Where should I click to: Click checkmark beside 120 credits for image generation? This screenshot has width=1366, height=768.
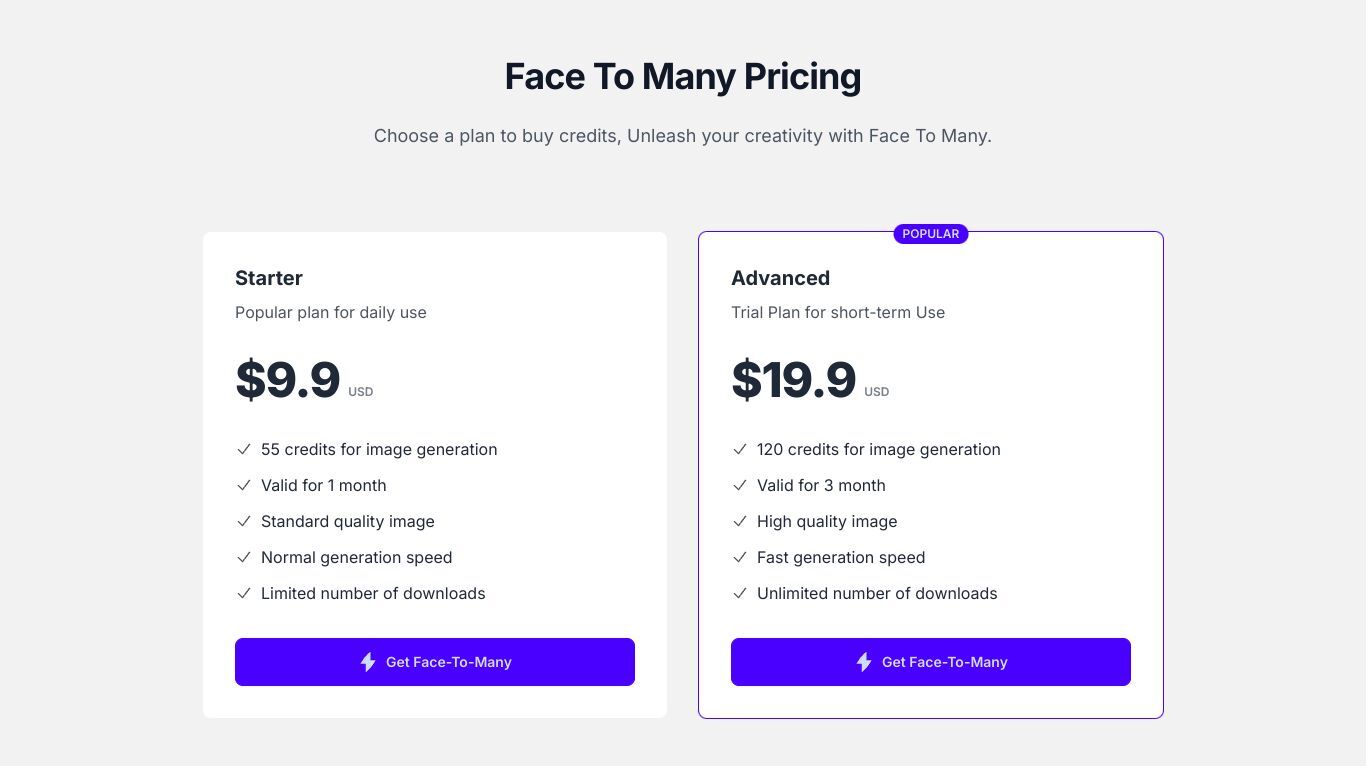pyautogui.click(x=739, y=450)
